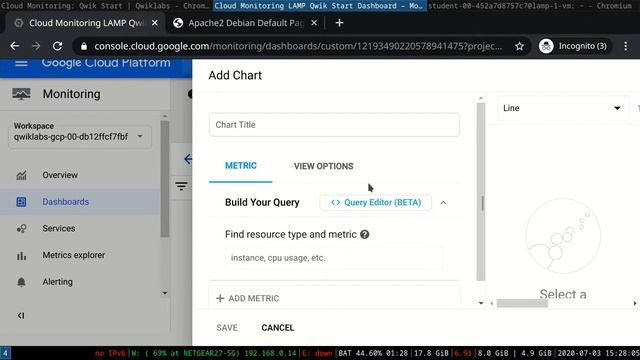Switch to the VIEW OPTIONS tab
Viewport: 640px width, 360px height.
pos(323,166)
